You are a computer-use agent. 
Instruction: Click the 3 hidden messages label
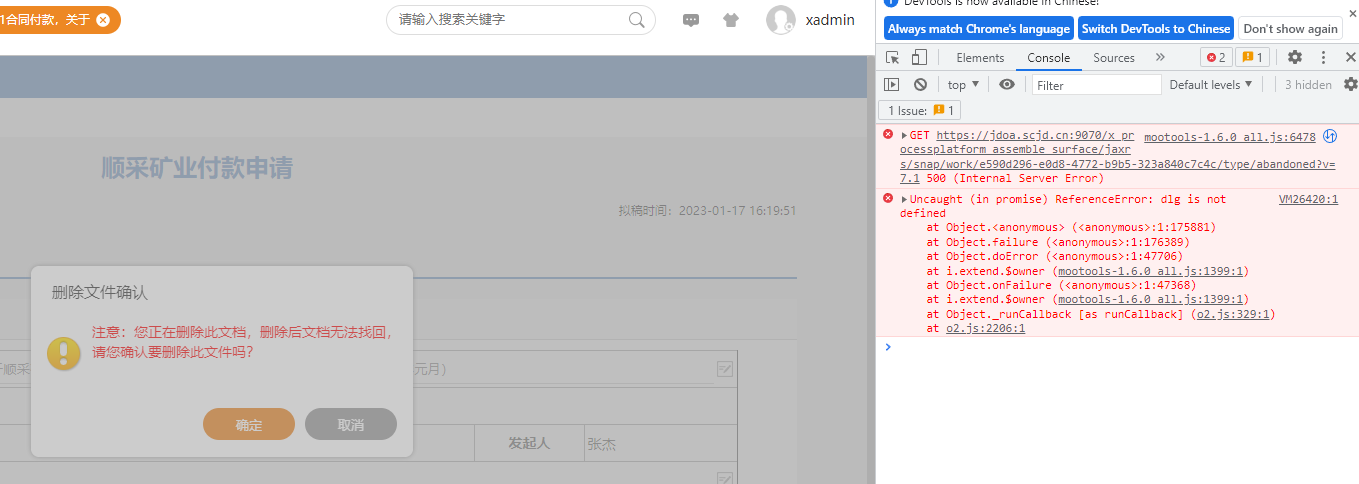point(1308,85)
